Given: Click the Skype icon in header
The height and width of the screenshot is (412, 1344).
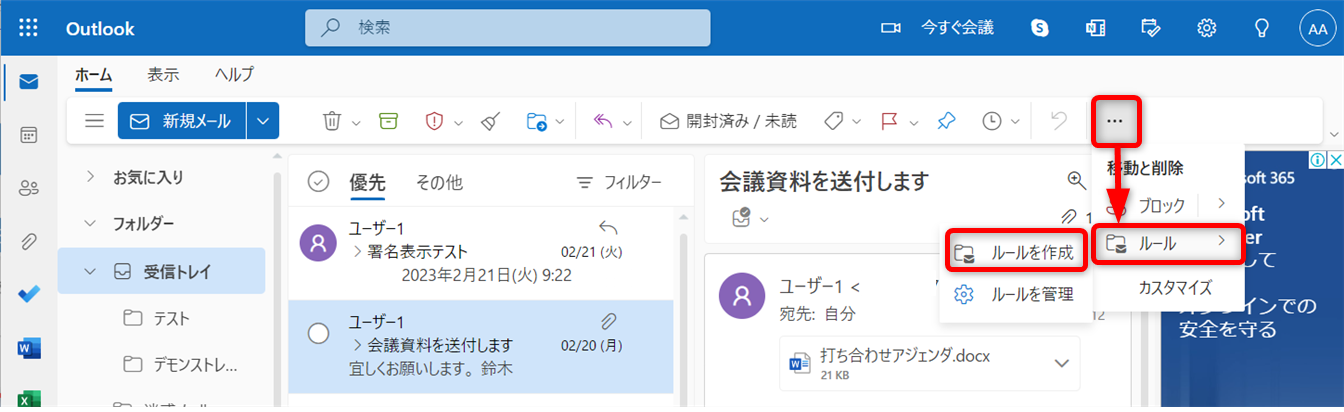Looking at the screenshot, I should tap(1040, 28).
